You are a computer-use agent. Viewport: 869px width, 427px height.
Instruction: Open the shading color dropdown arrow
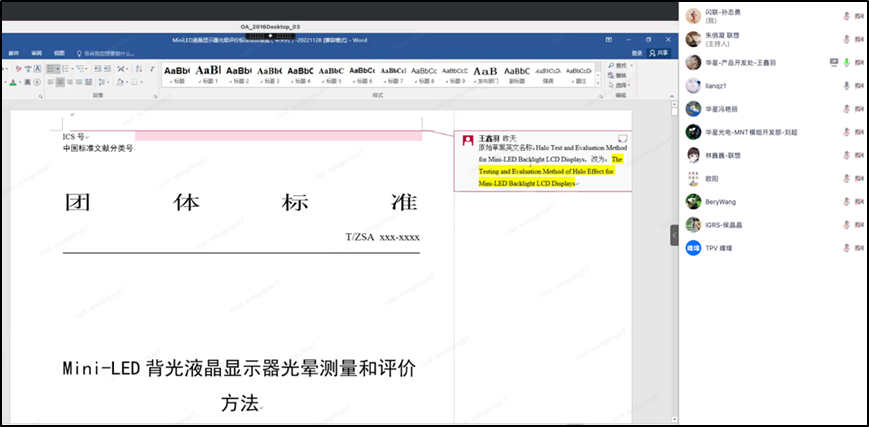point(127,82)
